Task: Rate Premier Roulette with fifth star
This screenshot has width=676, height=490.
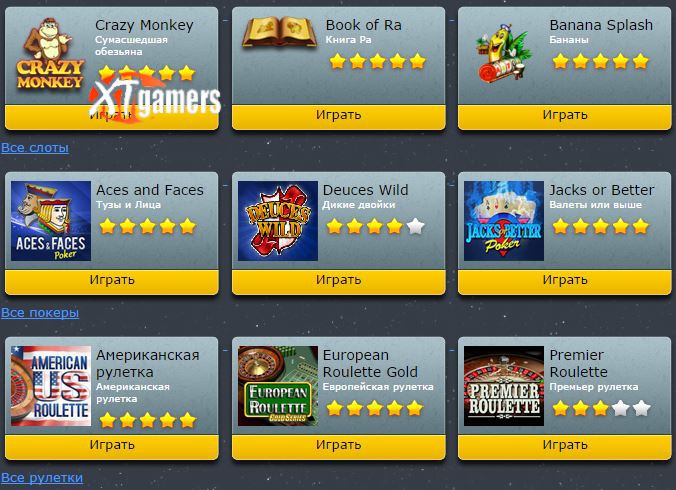Action: point(641,408)
